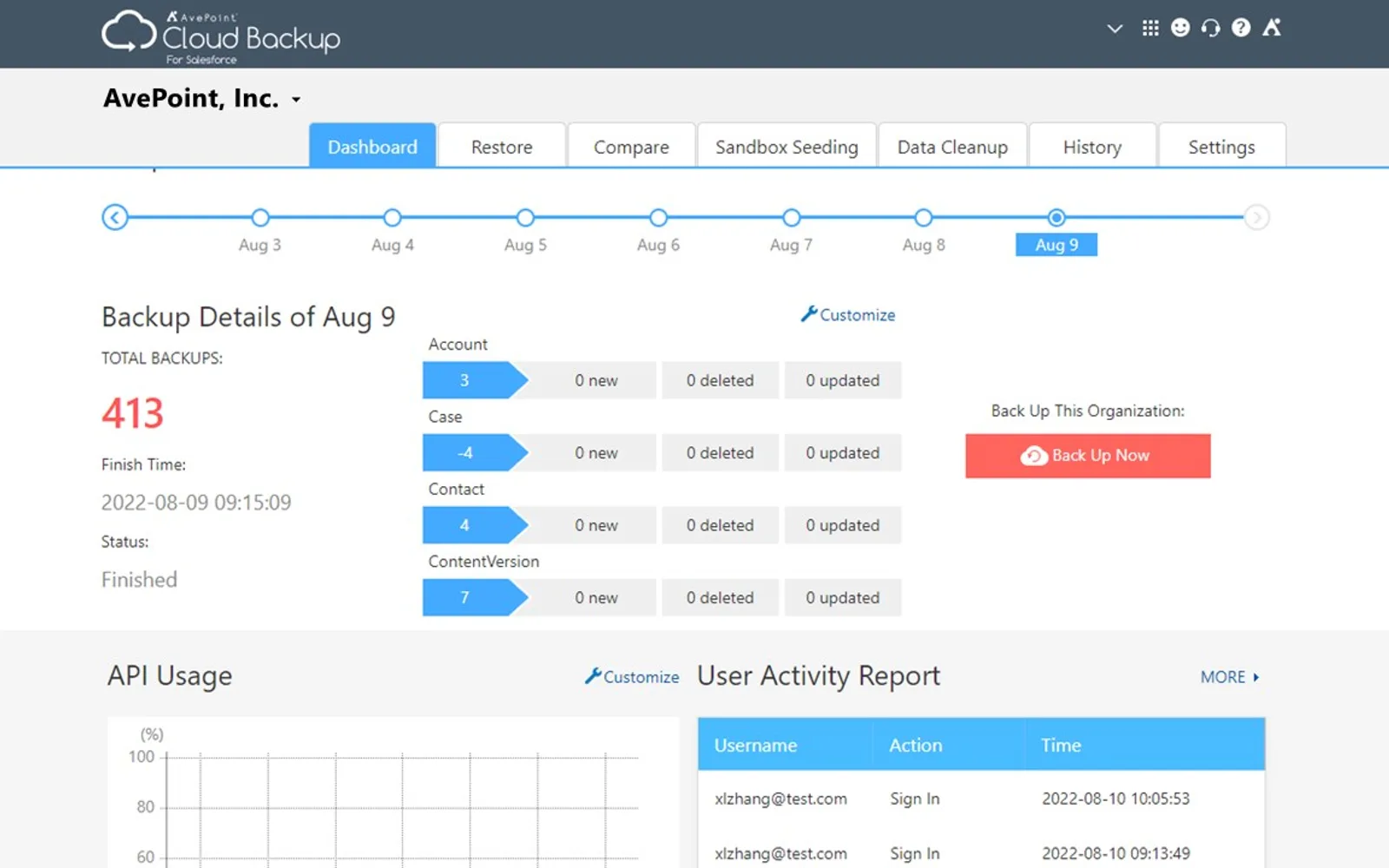Open the Restore tab
1389x868 pixels.
coord(502,147)
